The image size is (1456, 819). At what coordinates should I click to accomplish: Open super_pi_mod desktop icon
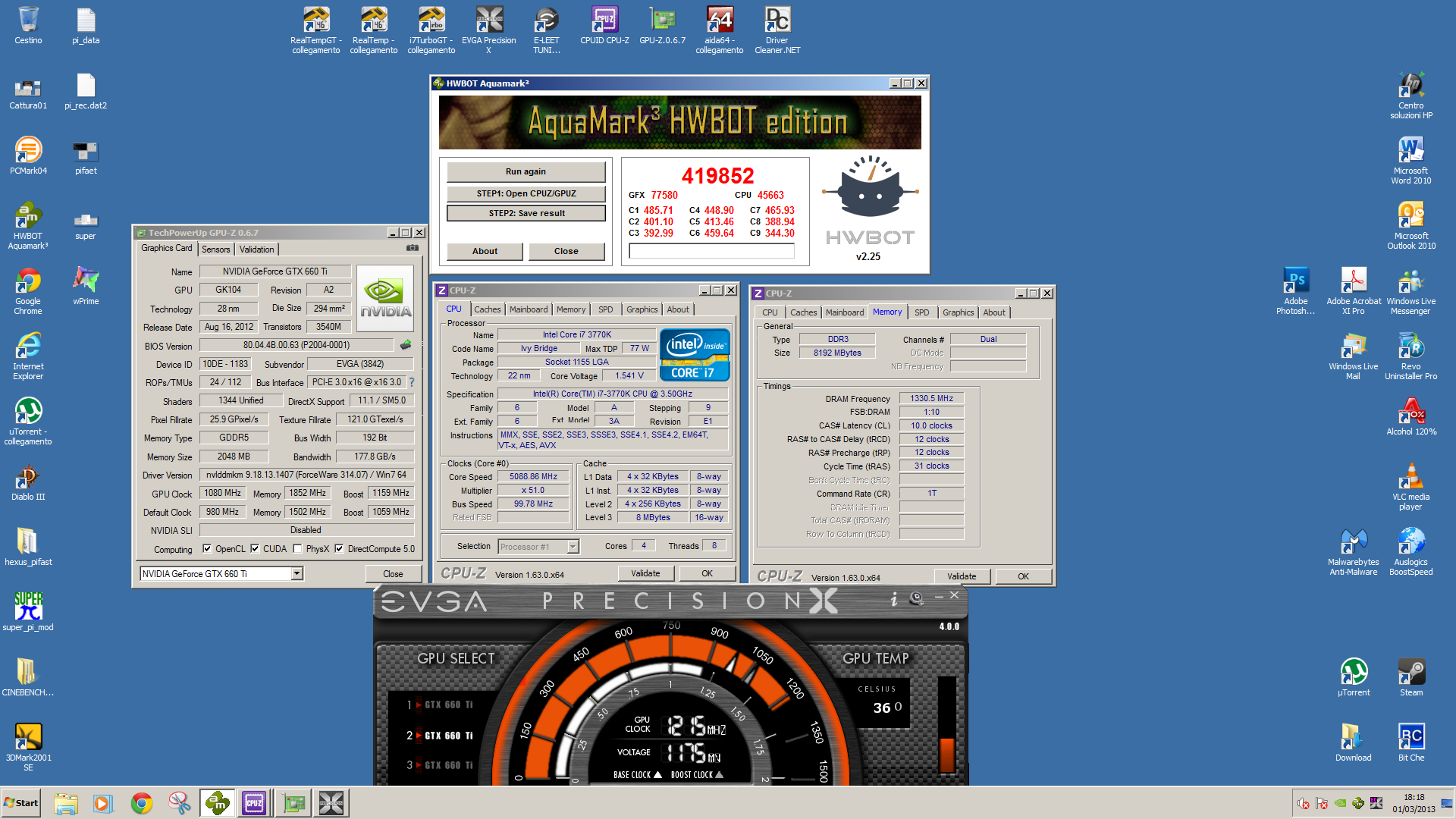(x=28, y=612)
